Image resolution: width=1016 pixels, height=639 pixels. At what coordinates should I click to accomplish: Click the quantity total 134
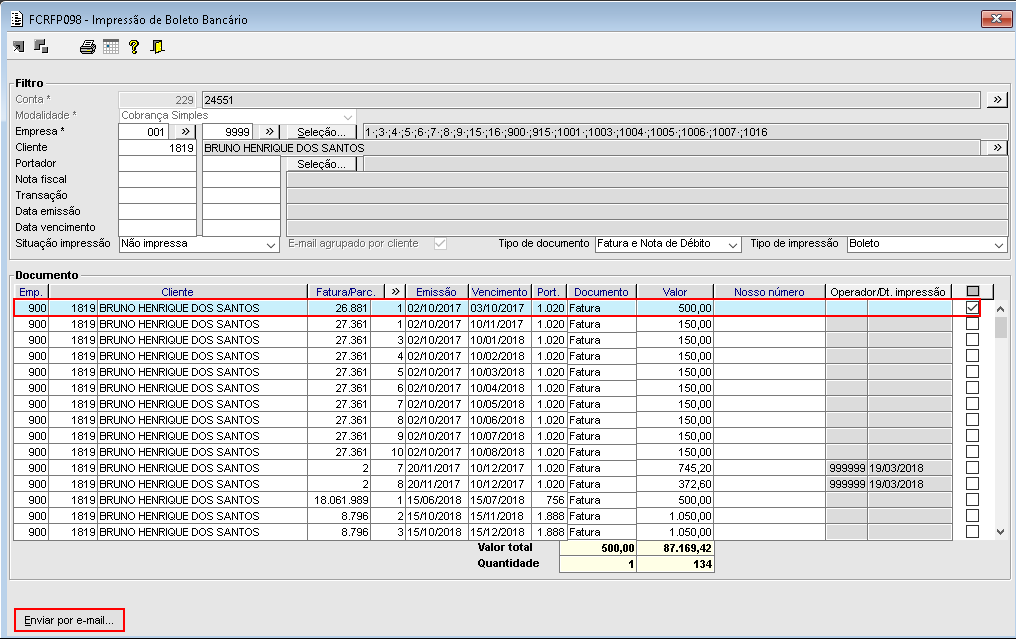tap(676, 564)
